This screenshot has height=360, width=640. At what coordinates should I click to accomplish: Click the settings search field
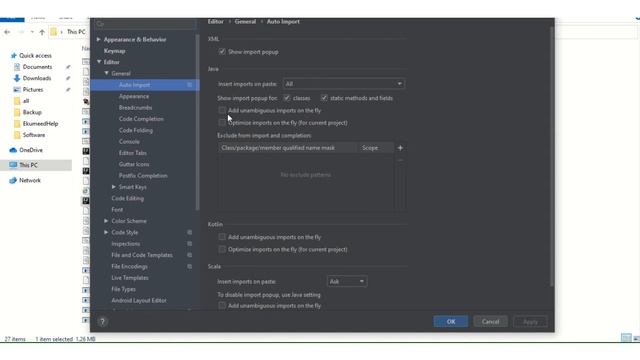(145, 24)
